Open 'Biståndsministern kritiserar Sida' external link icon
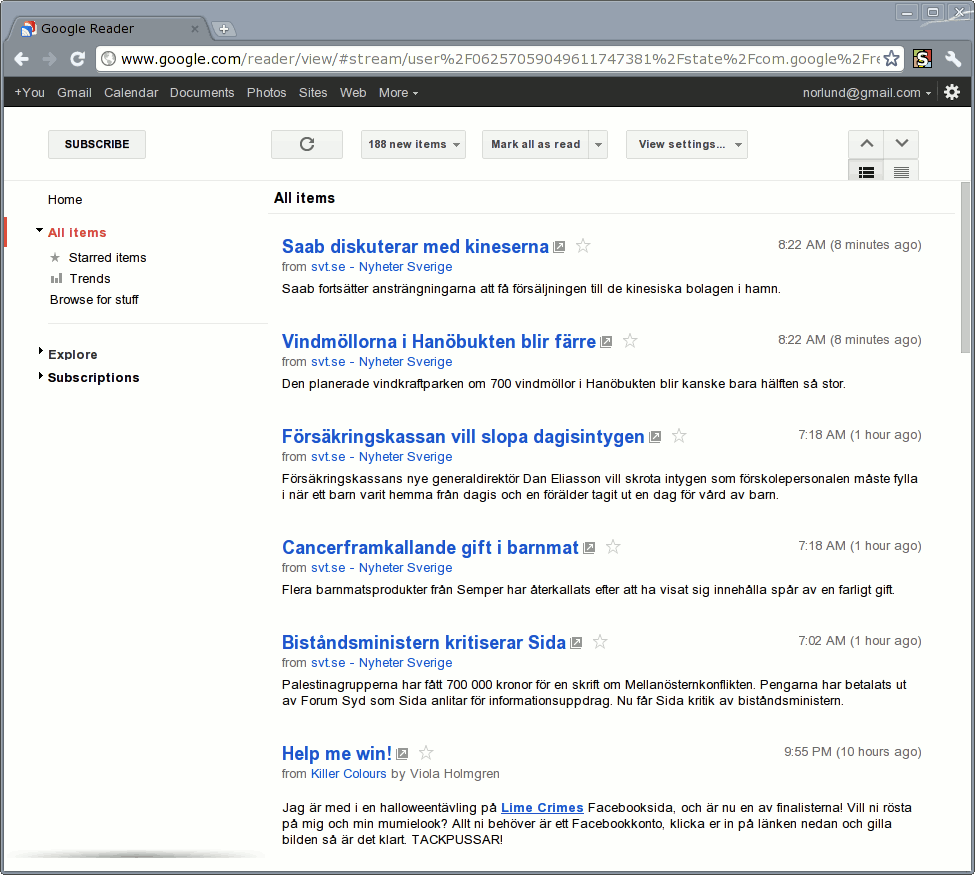Image resolution: width=975 pixels, height=875 pixels. [576, 642]
